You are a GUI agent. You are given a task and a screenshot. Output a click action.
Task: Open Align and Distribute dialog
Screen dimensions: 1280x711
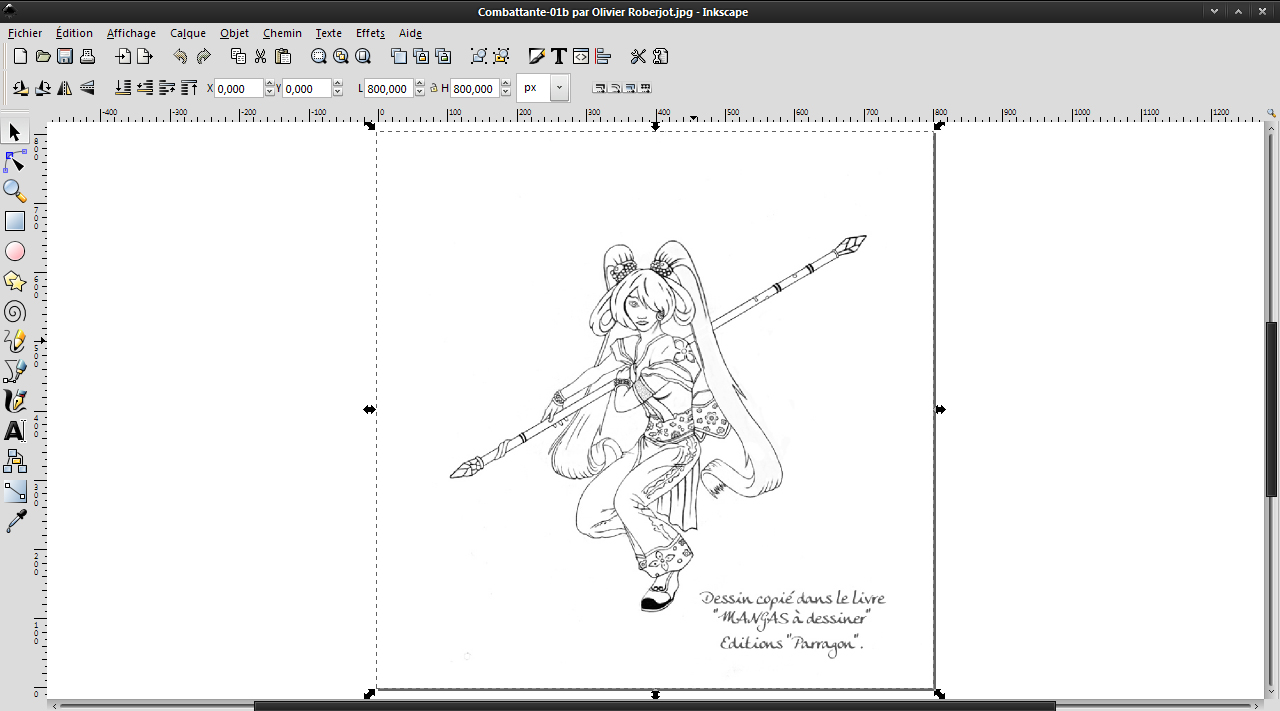[603, 56]
